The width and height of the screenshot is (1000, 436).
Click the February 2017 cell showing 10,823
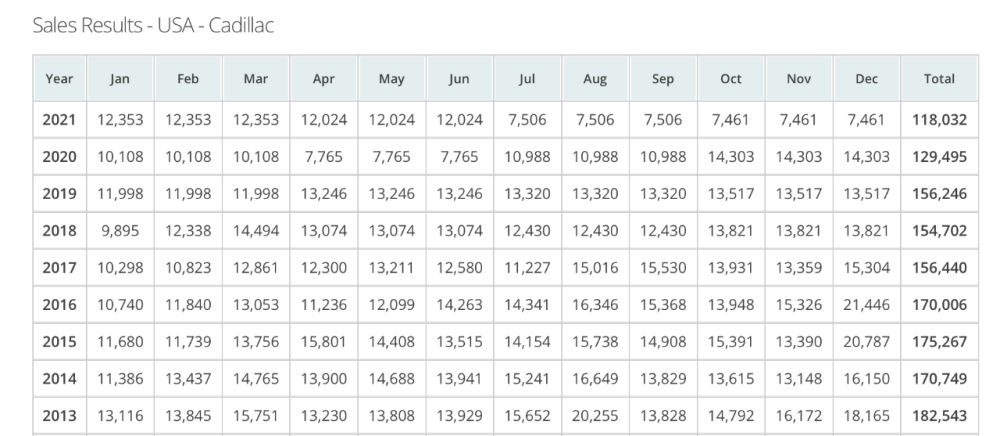coord(188,267)
